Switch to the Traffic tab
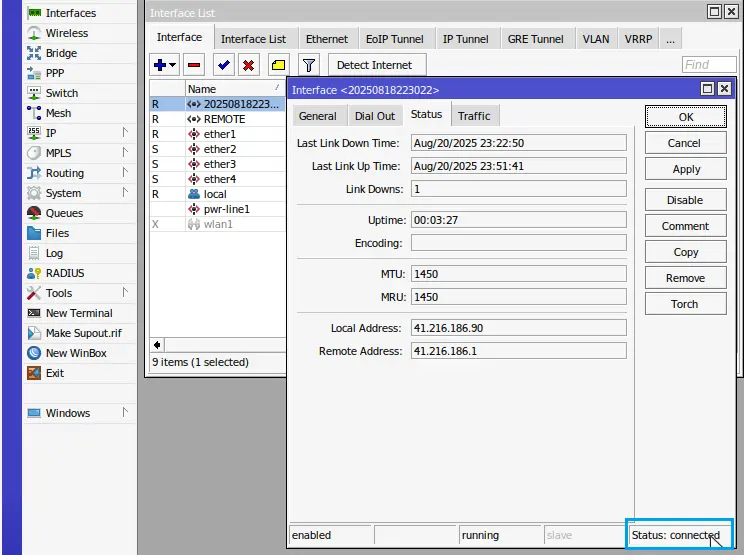Viewport: 744px width, 555px height. tap(474, 116)
